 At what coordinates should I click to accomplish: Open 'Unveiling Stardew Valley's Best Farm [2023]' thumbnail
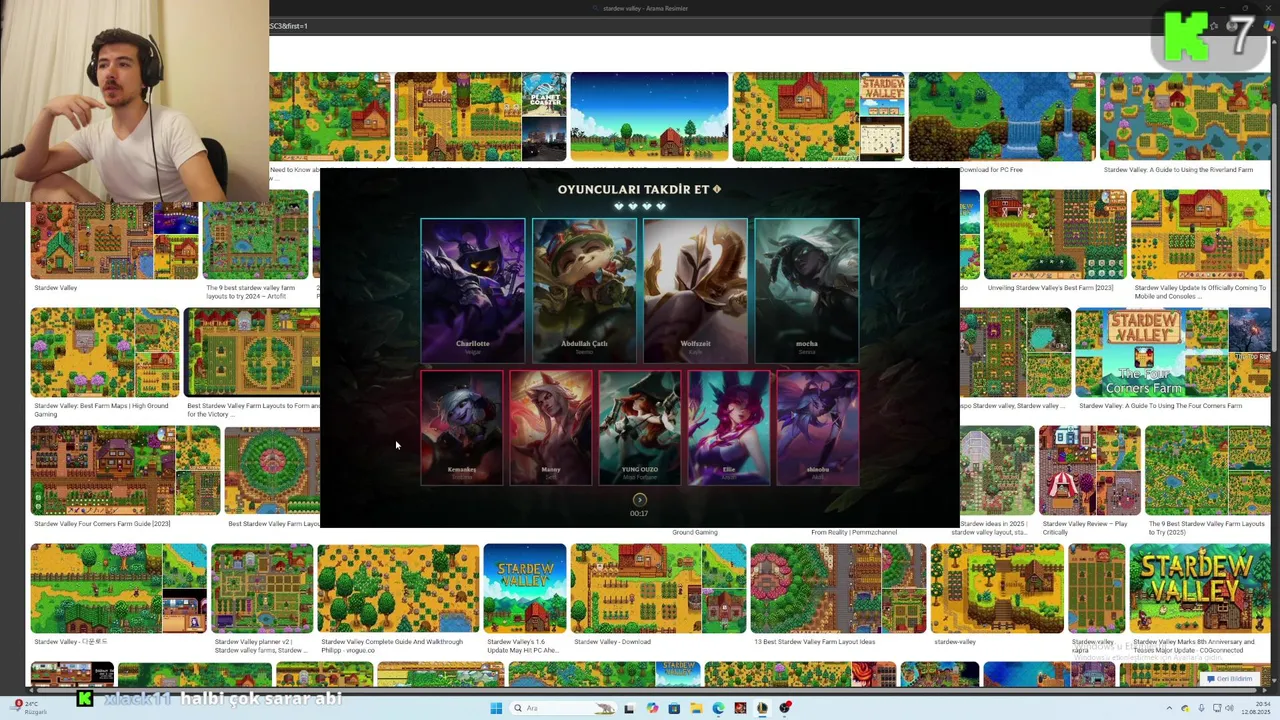(x=1055, y=235)
